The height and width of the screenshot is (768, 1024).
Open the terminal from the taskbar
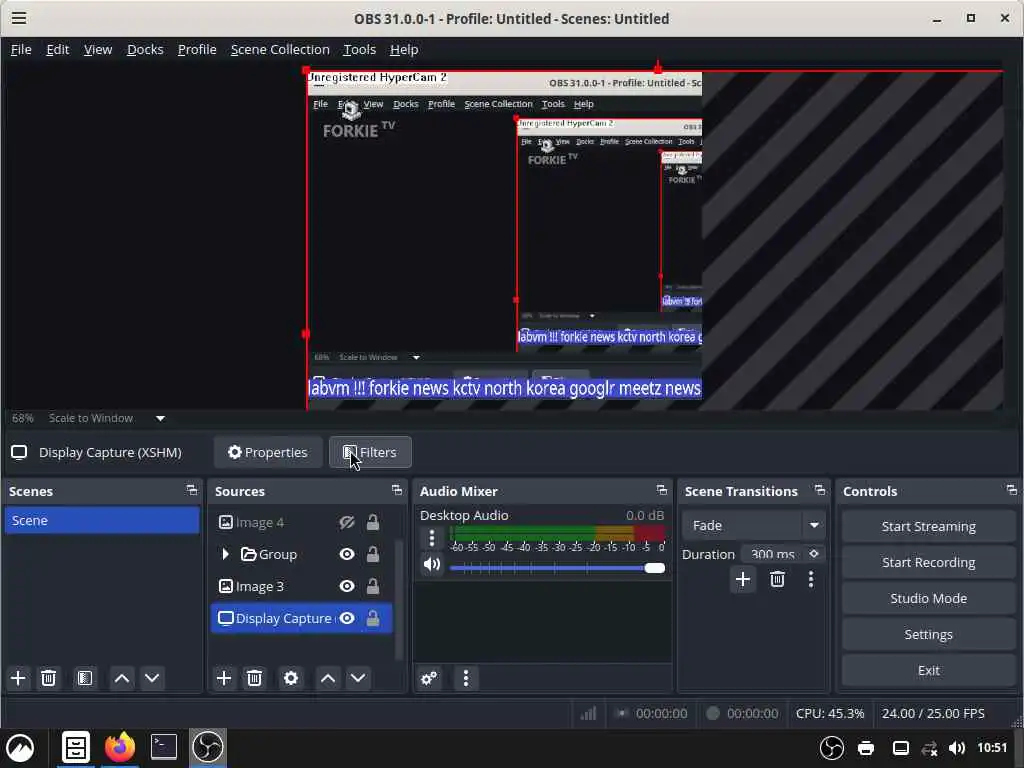tap(163, 747)
